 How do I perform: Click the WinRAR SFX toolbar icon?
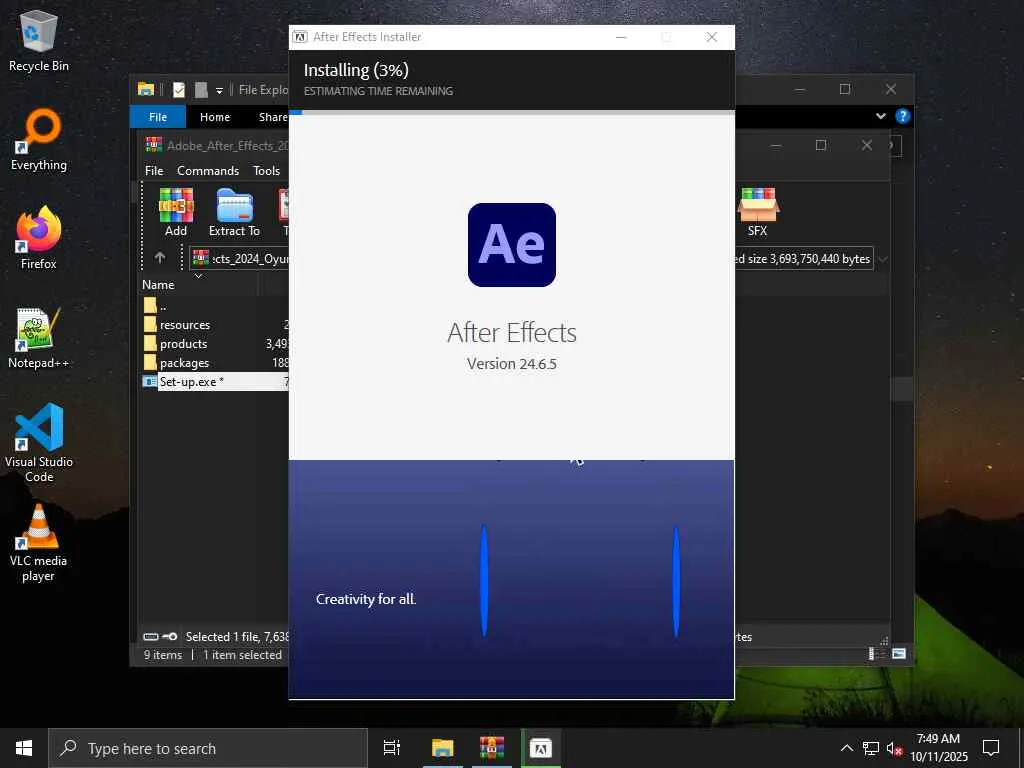(x=758, y=213)
